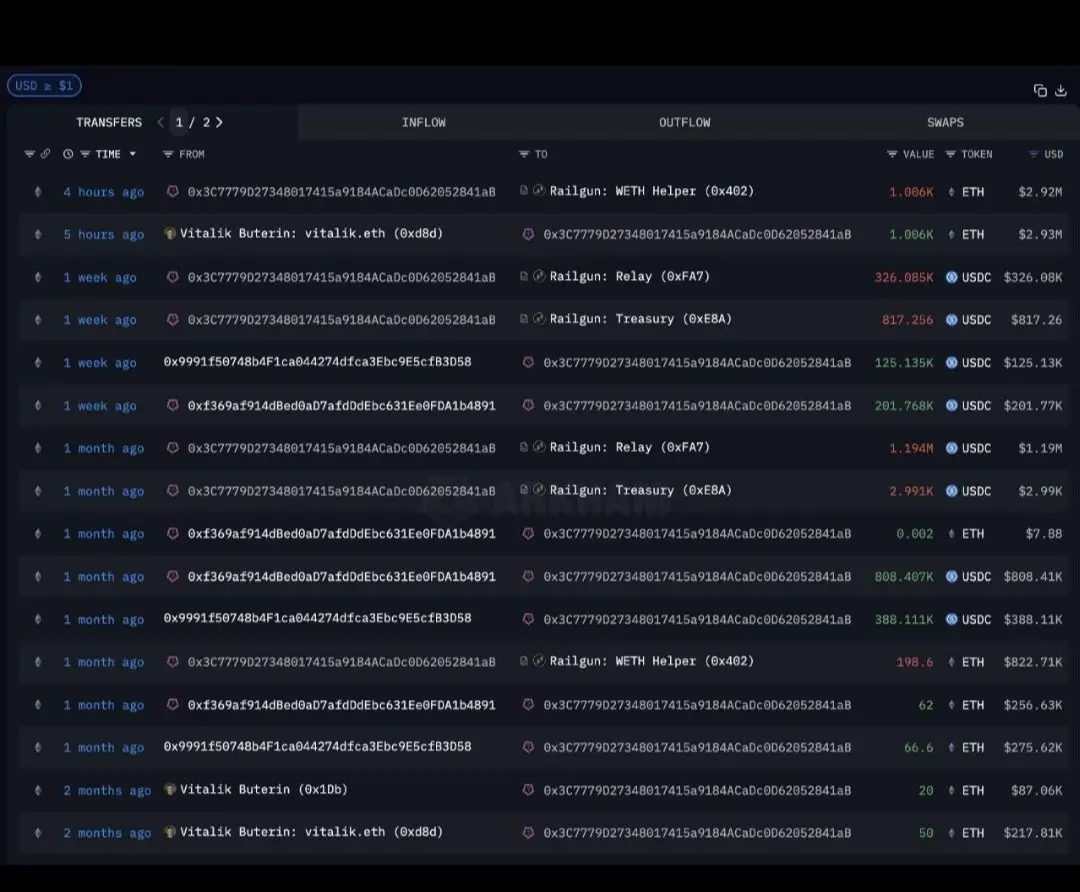Open Vitalik Buterin: vitalik.eth in 5 hours ago row
The width and height of the screenshot is (1080, 892).
[x=311, y=234]
